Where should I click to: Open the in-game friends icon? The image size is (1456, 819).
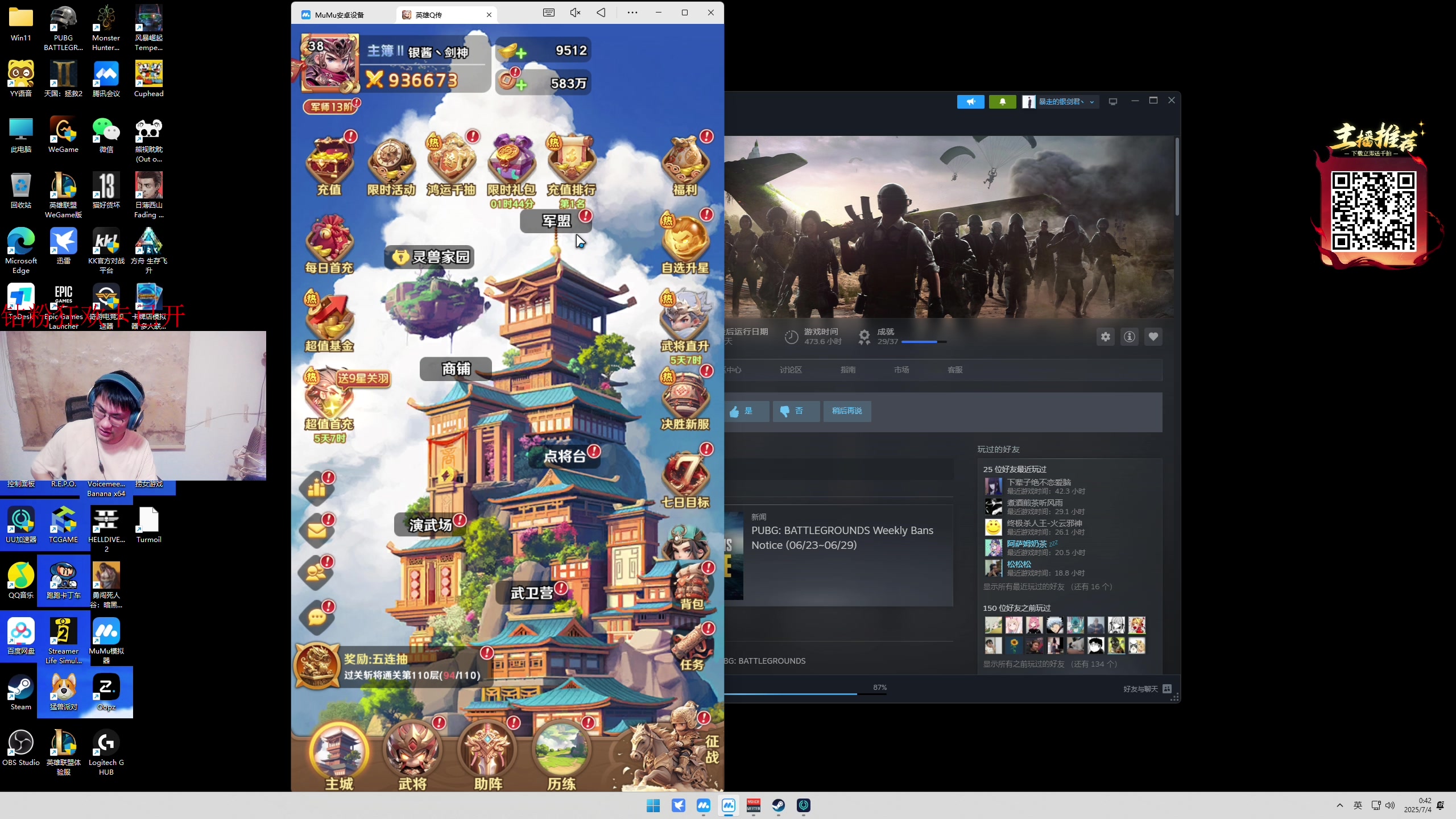(317, 572)
